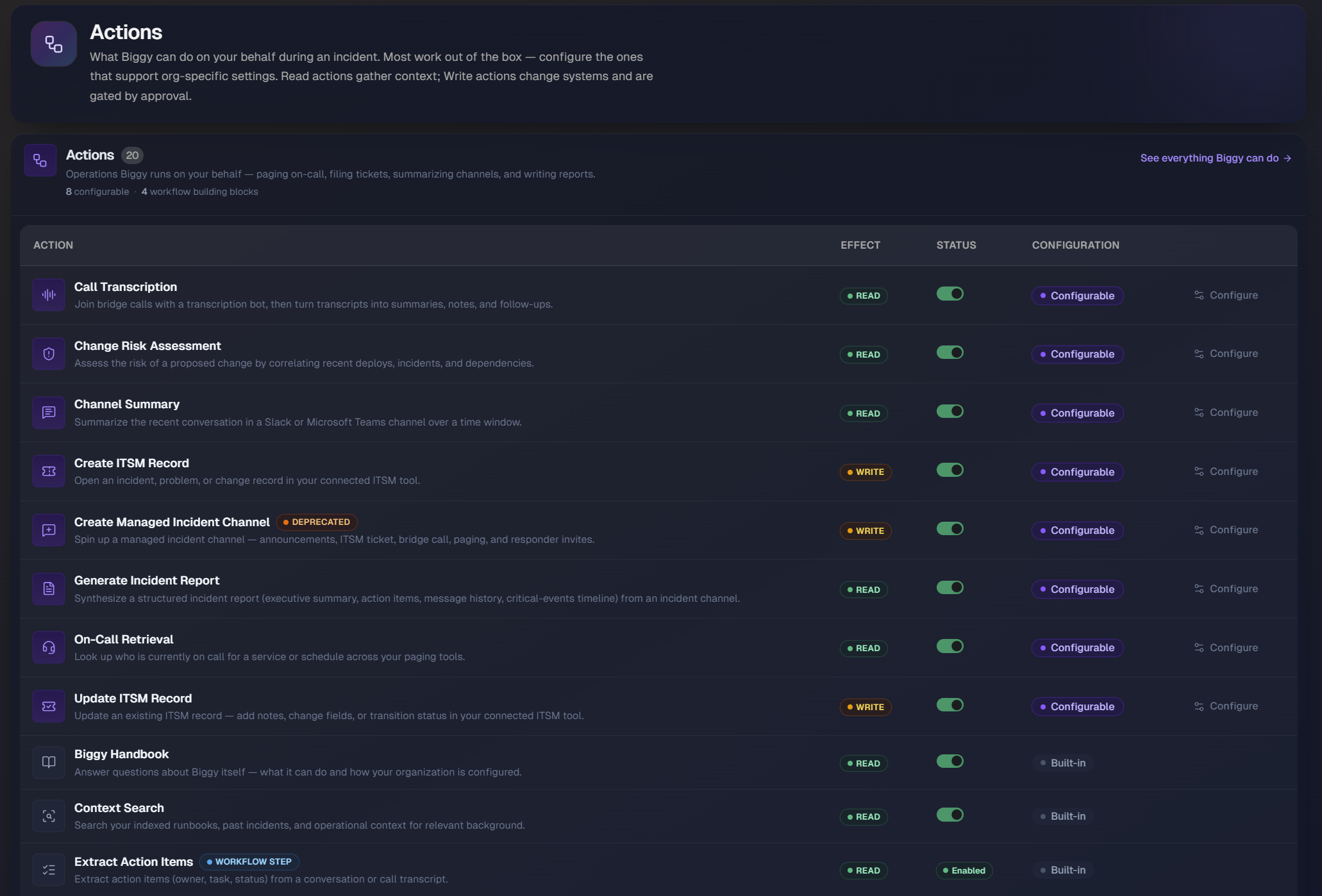This screenshot has width=1322, height=896.
Task: Click the Context Search title
Action: coord(119,808)
